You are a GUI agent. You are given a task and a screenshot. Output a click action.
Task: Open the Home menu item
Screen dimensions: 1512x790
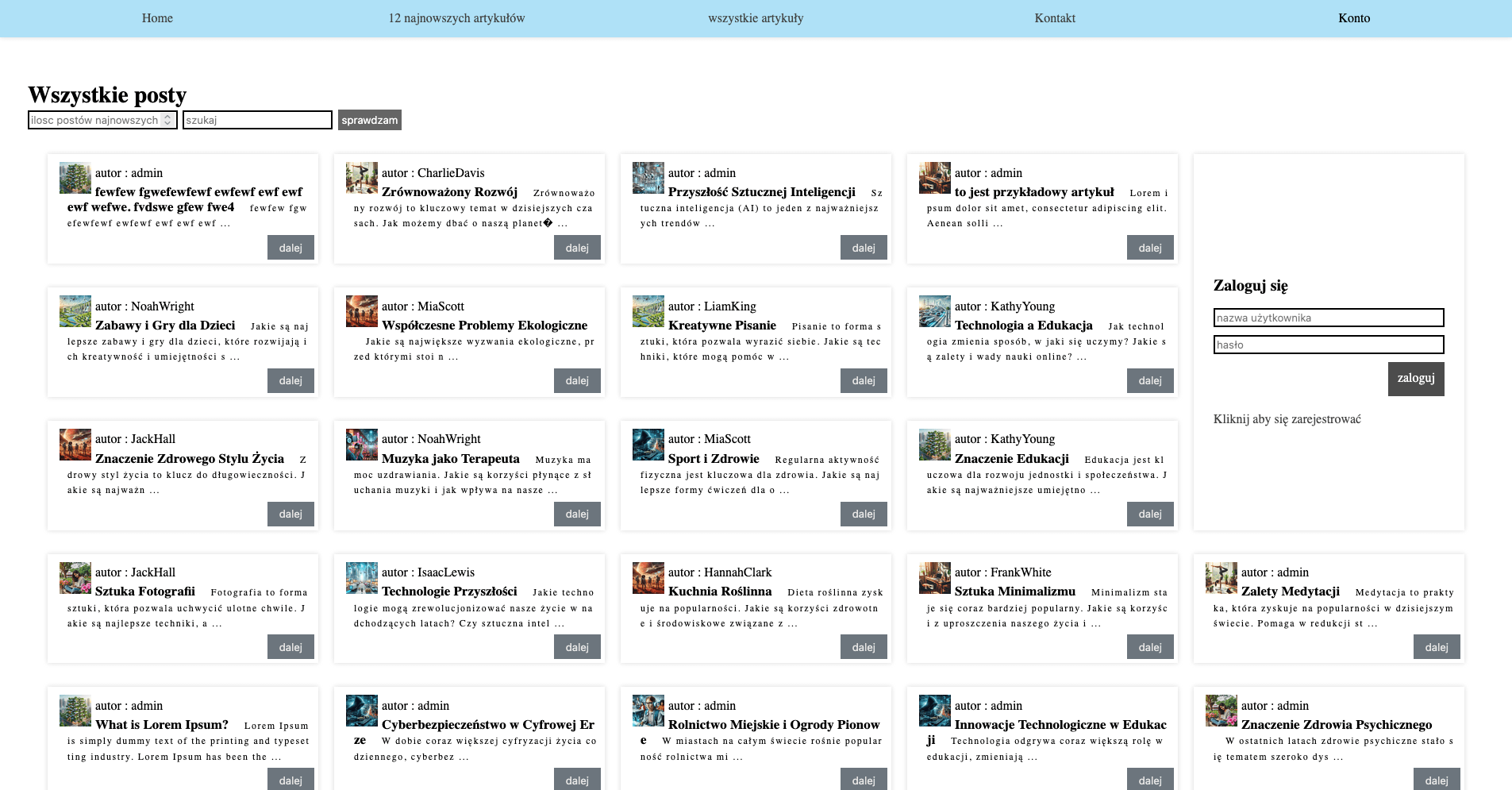pyautogui.click(x=157, y=18)
